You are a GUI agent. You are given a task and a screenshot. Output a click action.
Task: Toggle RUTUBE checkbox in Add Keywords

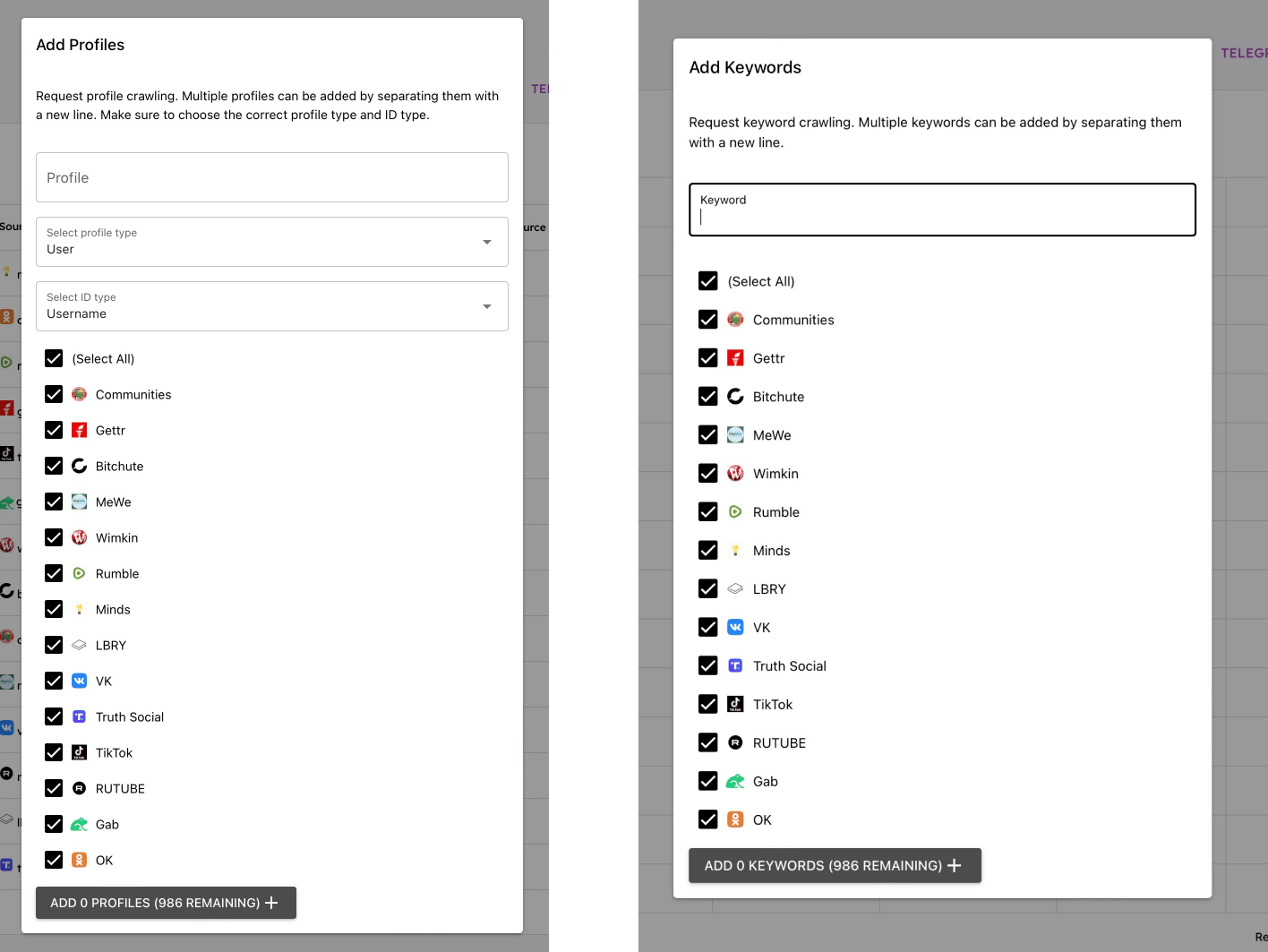708,742
